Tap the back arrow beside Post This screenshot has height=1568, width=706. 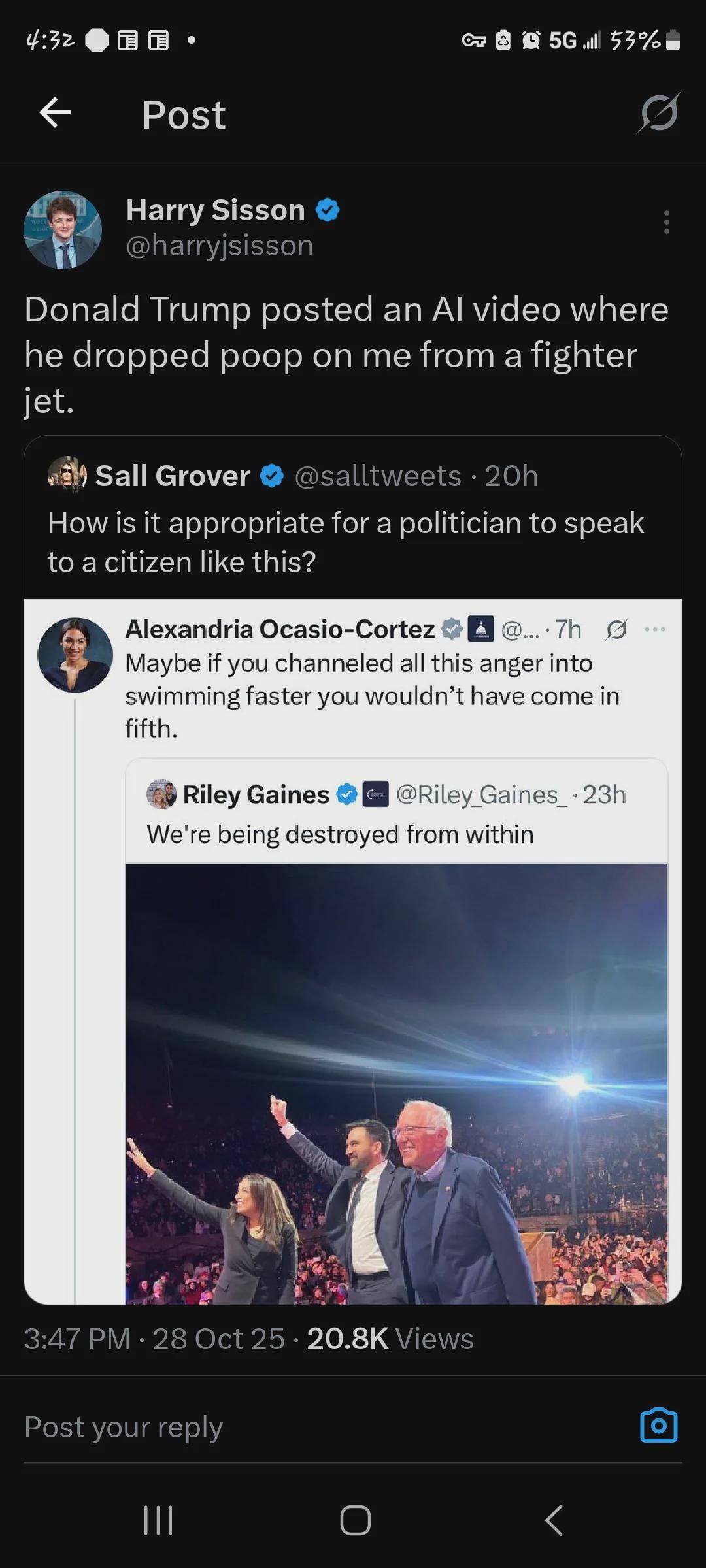(55, 114)
